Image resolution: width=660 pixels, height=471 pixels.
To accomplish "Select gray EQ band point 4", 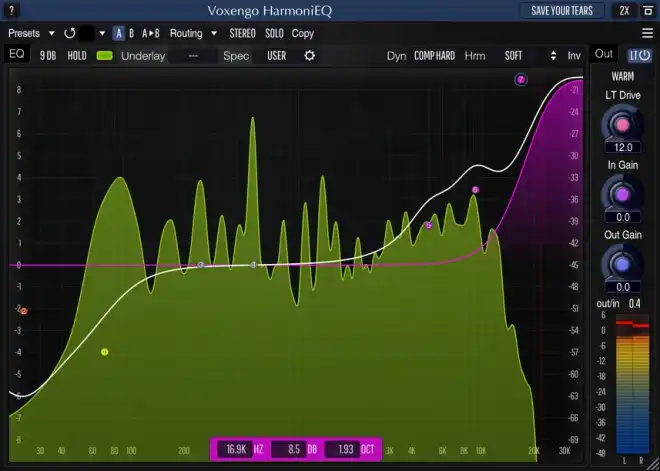I will click(x=253, y=265).
